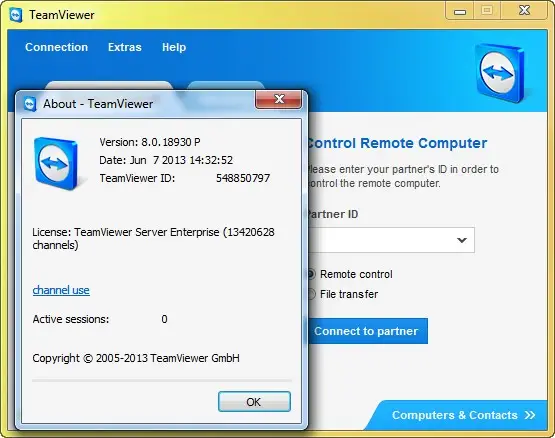Open the Connection menu
Screen dimensions: 555x438
point(57,47)
